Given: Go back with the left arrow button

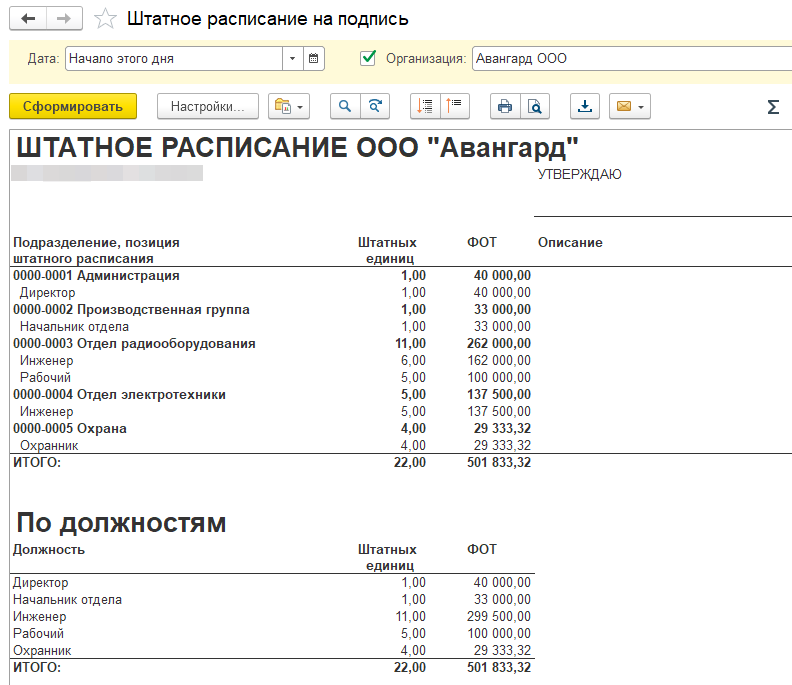Looking at the screenshot, I should tap(28, 19).
